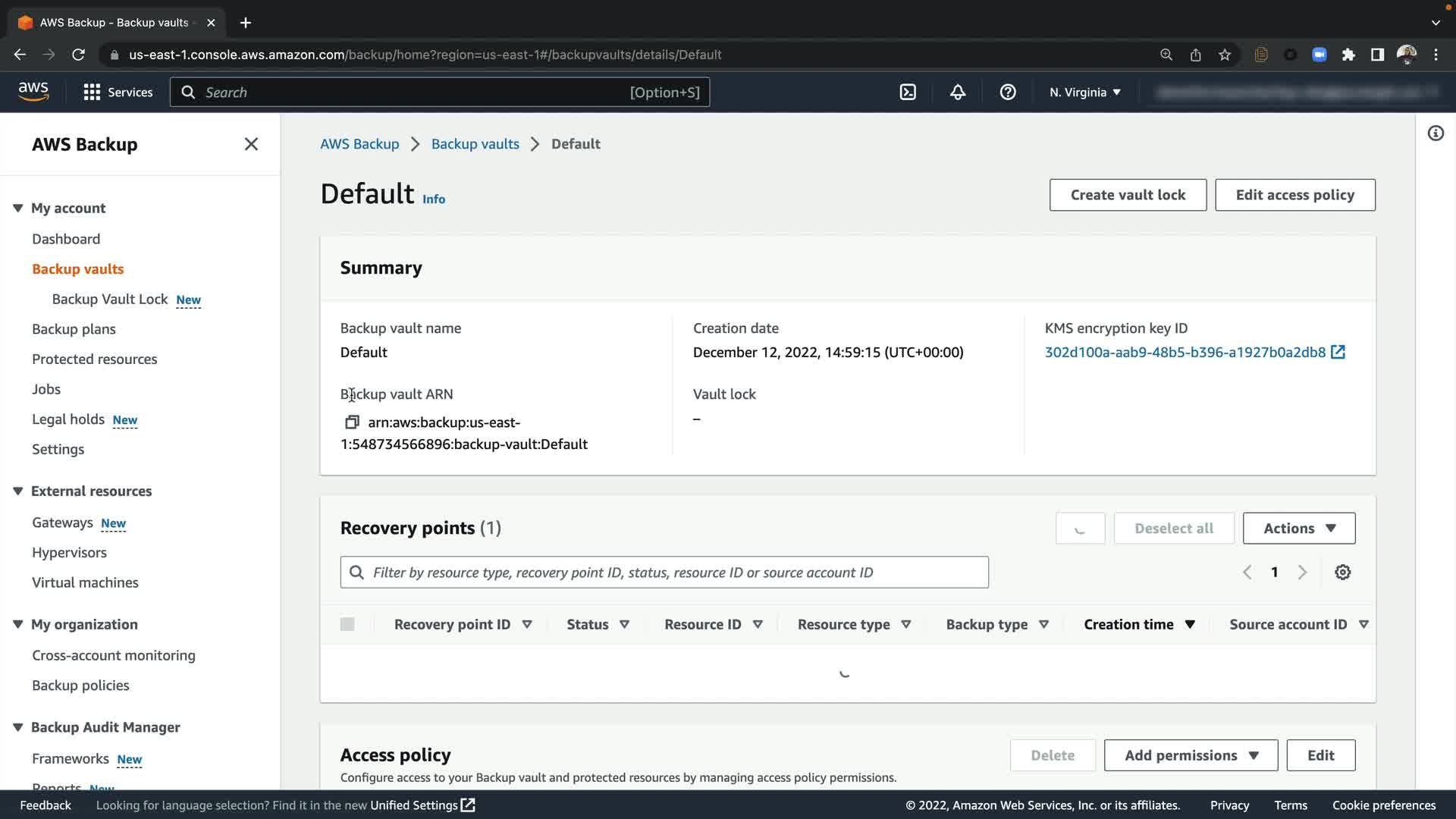Toggle the select all recovery points checkbox
This screenshot has width=1456, height=819.
[x=347, y=624]
